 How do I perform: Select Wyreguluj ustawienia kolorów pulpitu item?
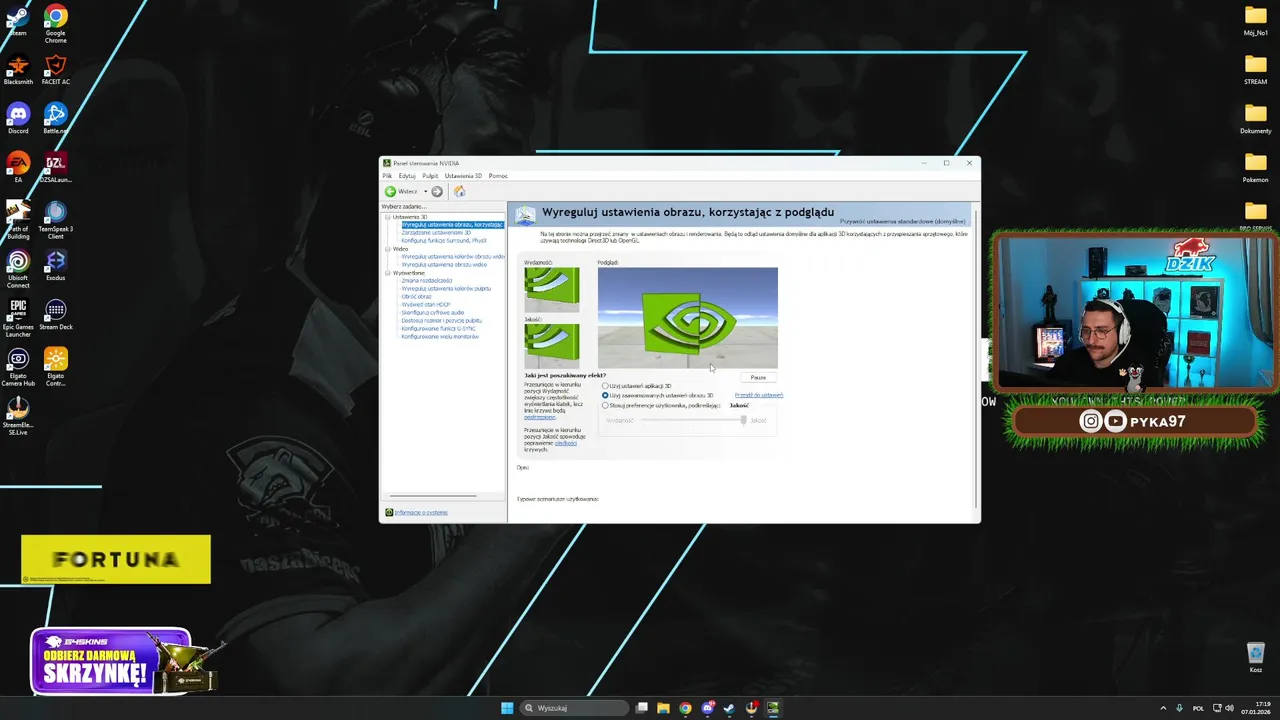446,289
